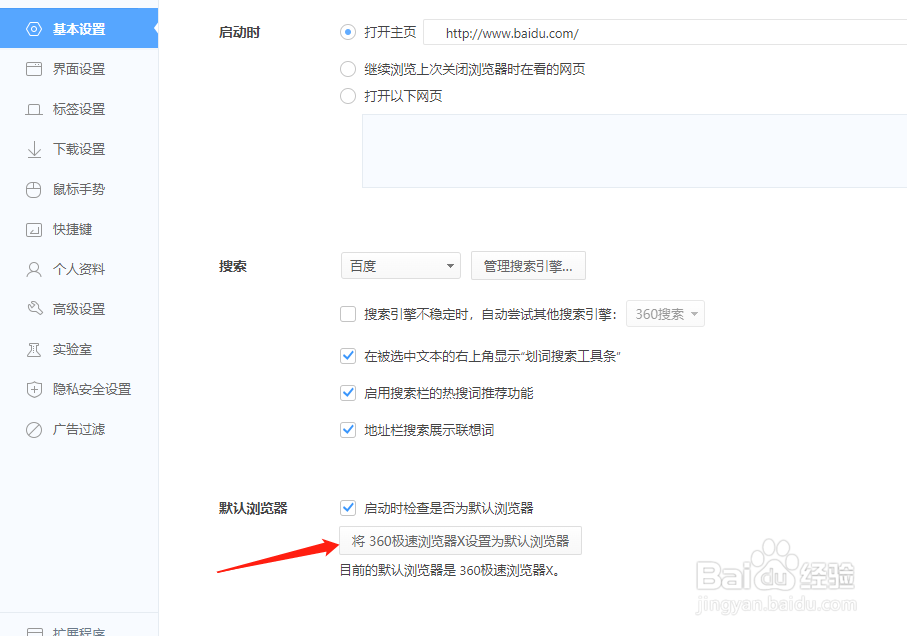Screen dimensions: 907x636
Task: Uncheck 划词搜索工具条 display checkbox
Action: click(x=348, y=356)
